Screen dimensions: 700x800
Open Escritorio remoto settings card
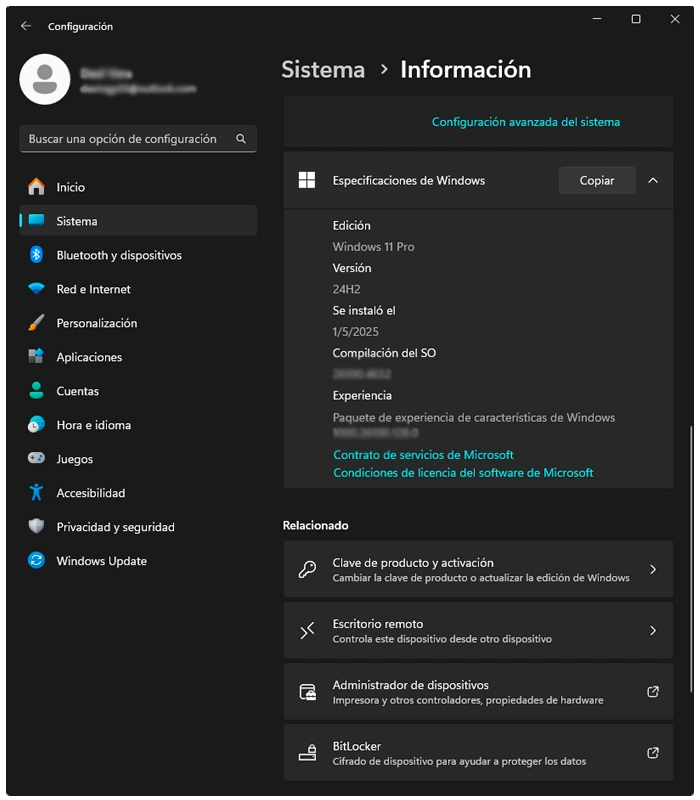click(478, 630)
